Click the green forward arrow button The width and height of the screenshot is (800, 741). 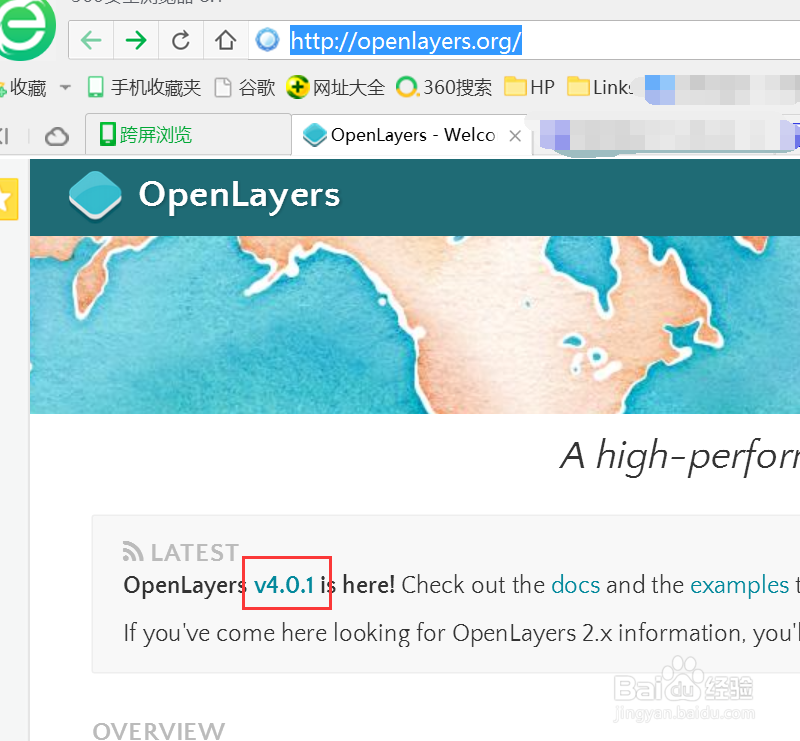136,40
